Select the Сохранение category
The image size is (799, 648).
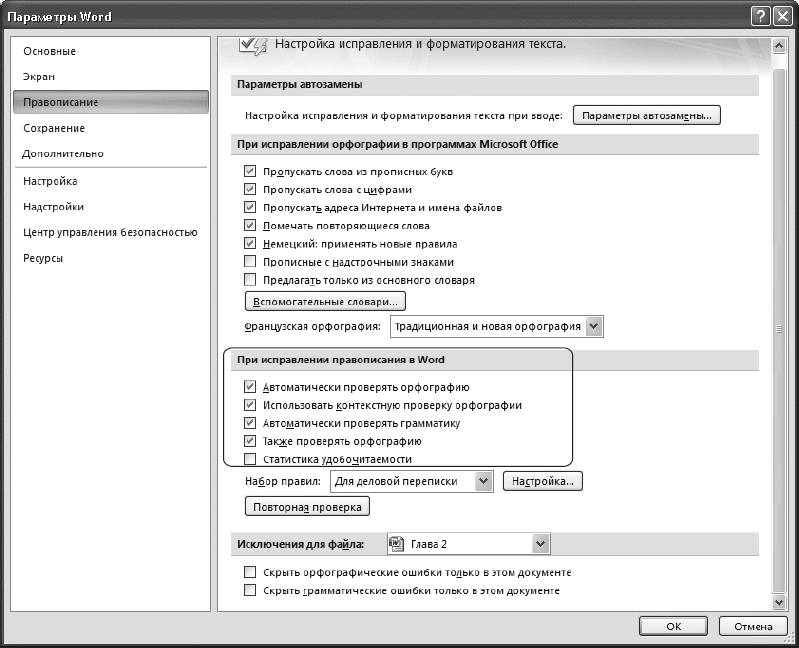click(54, 128)
